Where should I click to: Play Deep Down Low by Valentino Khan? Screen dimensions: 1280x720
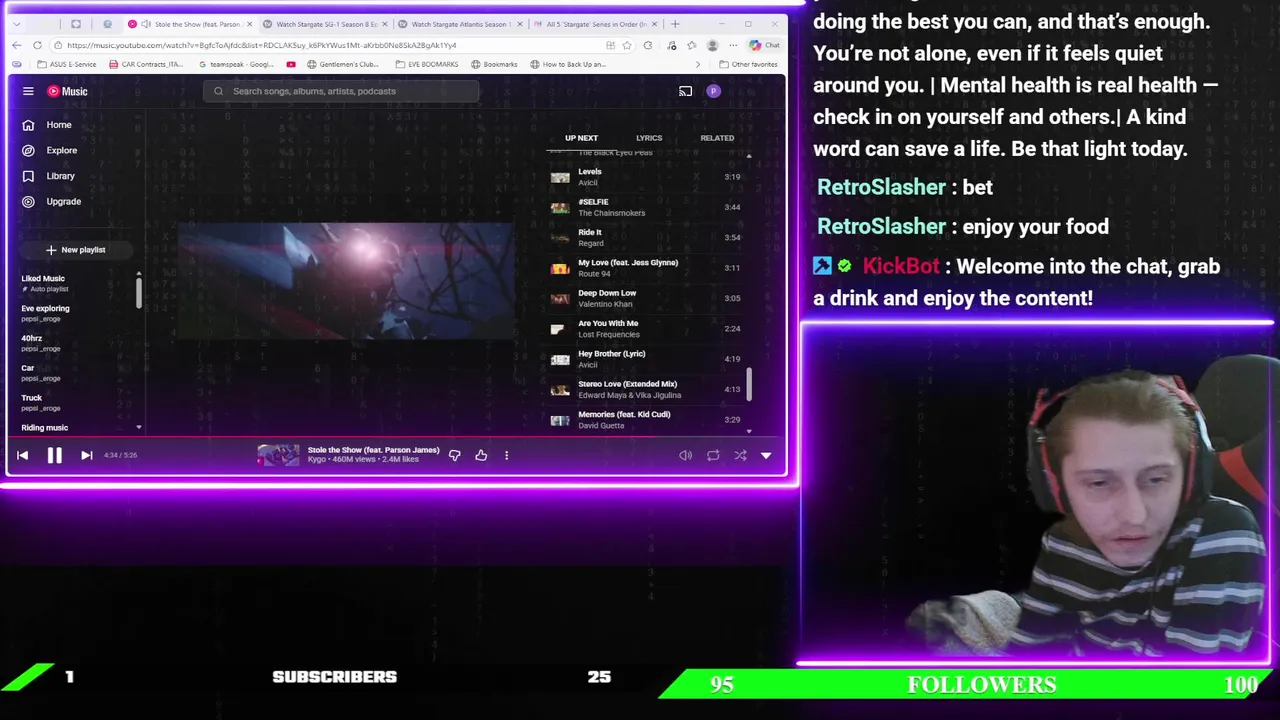[647, 298]
